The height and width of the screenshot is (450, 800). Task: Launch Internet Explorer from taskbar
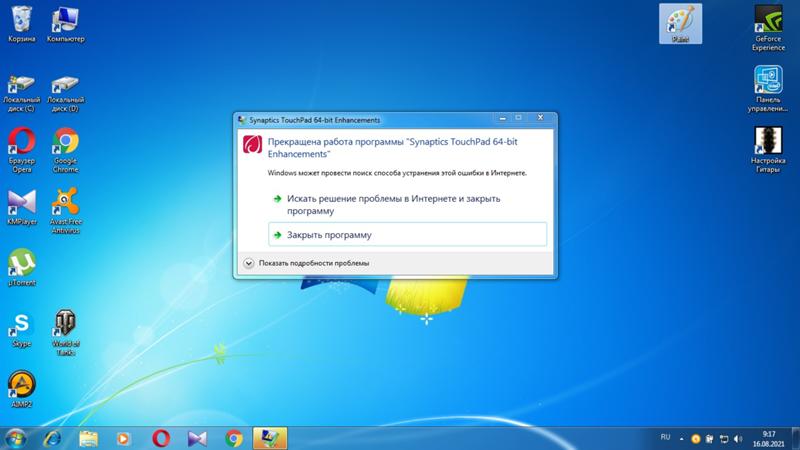pyautogui.click(x=52, y=438)
